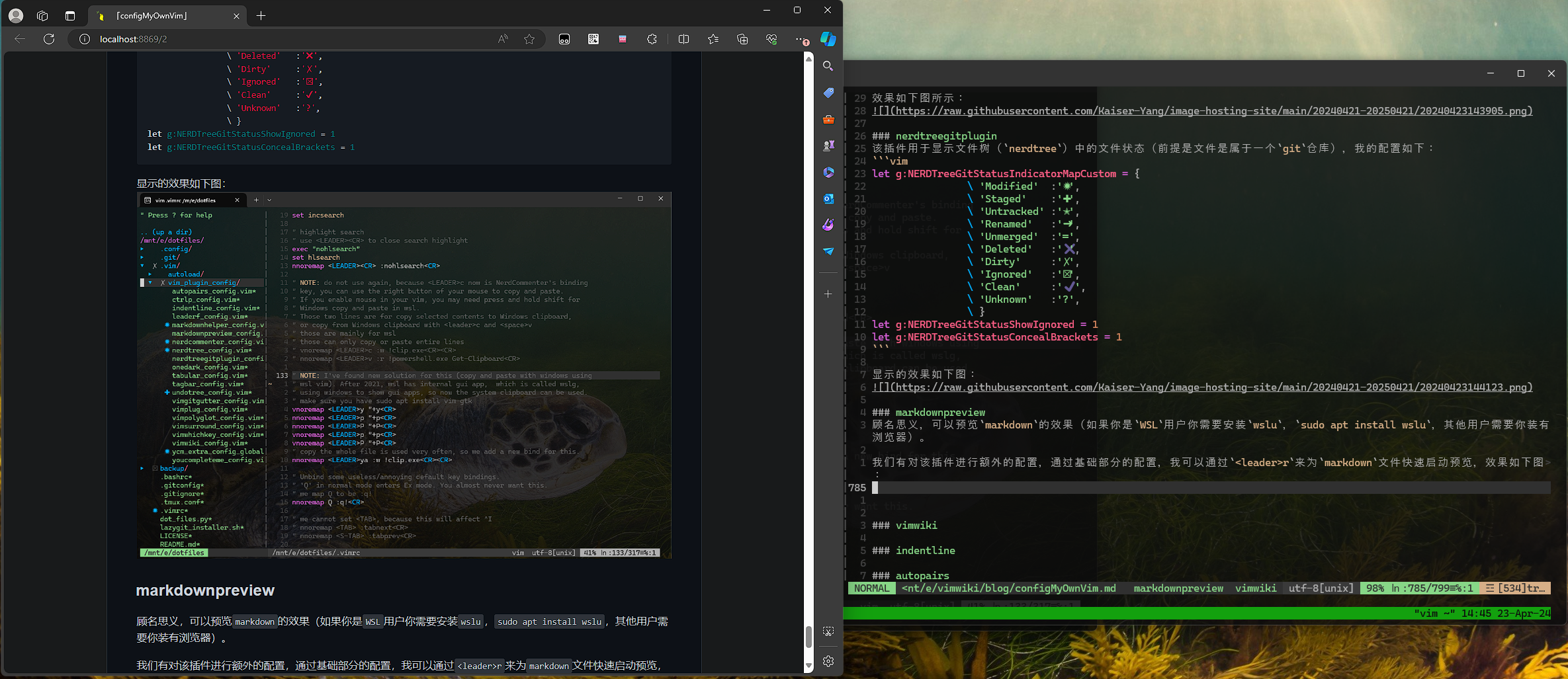Open sidebar Search tool
This screenshot has height=679, width=1568.
(828, 66)
